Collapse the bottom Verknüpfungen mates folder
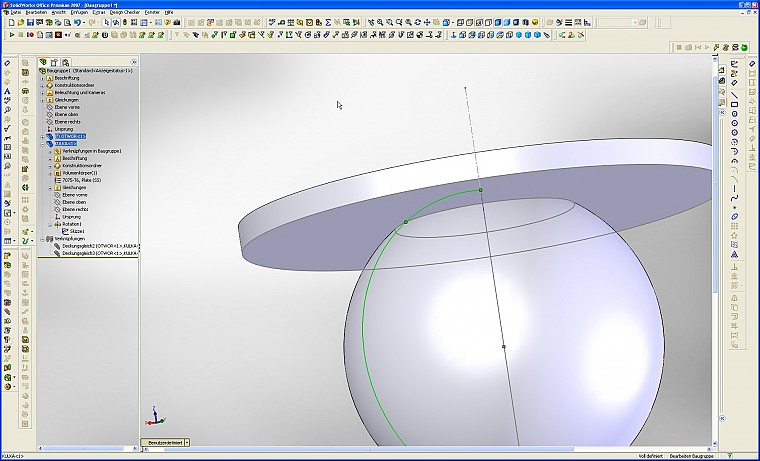 pyautogui.click(x=43, y=239)
